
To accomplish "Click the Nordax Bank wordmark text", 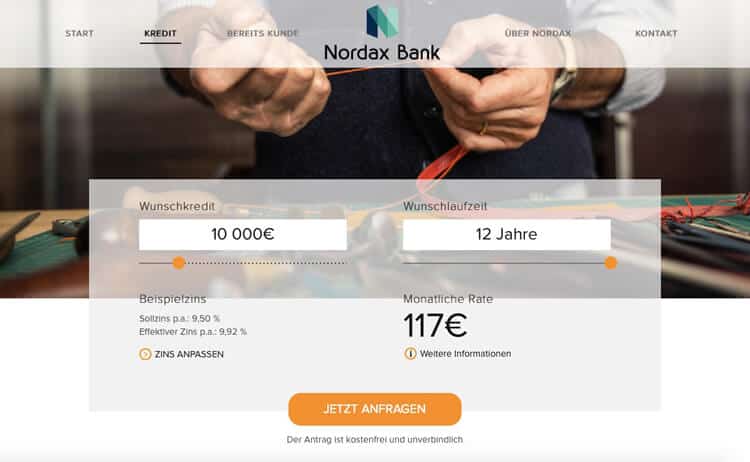I will coord(382,52).
